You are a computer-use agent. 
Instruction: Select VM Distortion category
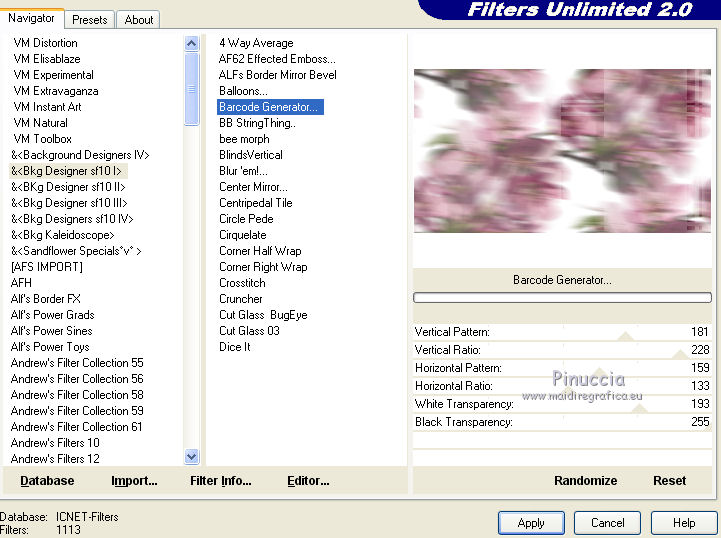[46, 43]
